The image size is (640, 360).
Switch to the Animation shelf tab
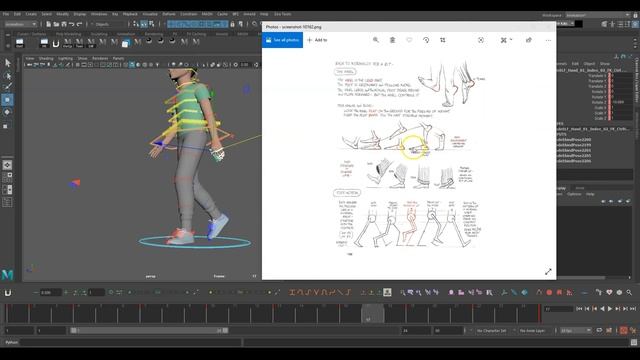(x=126, y=34)
